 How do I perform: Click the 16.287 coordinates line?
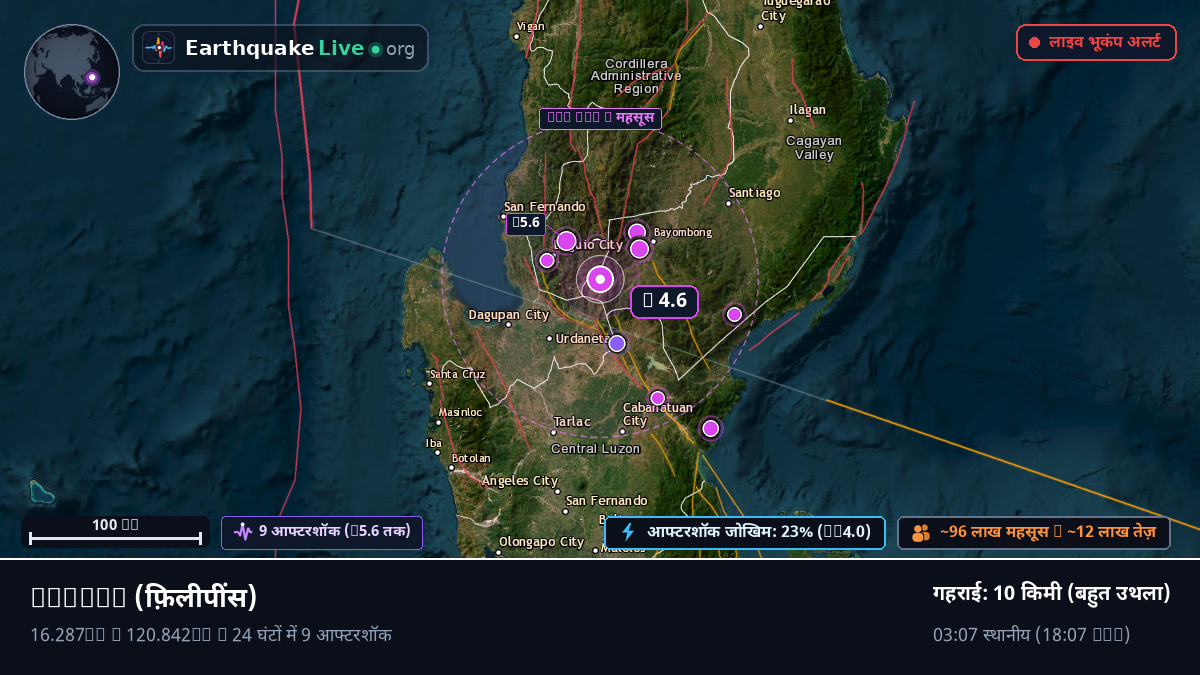[211, 634]
